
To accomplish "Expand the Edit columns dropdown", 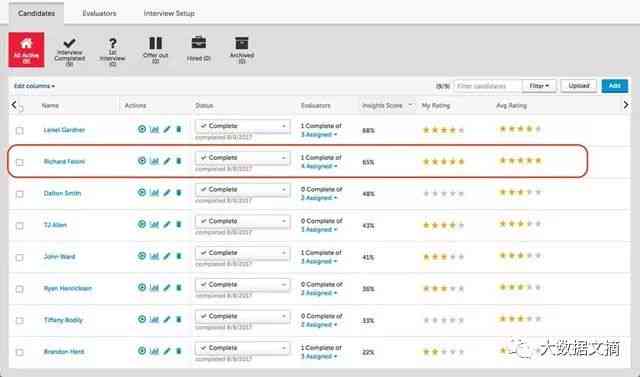I will click(34, 86).
